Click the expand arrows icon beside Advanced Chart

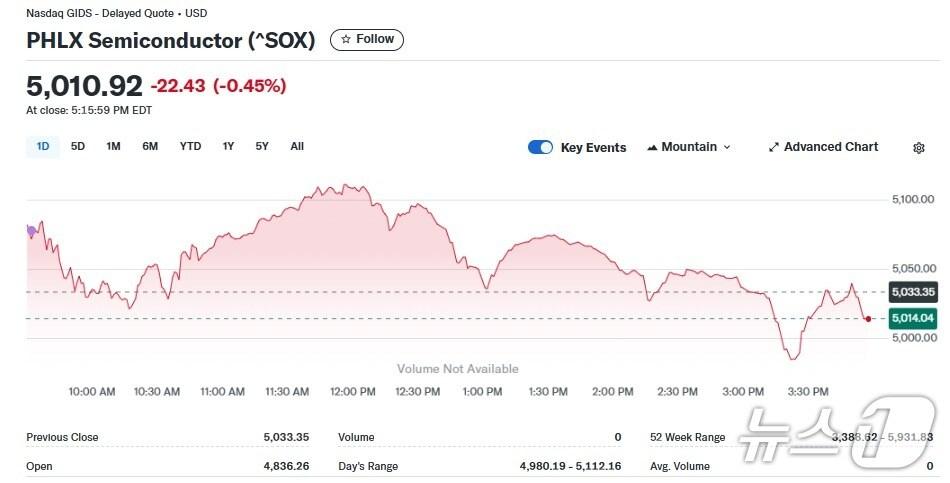pyautogui.click(x=773, y=148)
